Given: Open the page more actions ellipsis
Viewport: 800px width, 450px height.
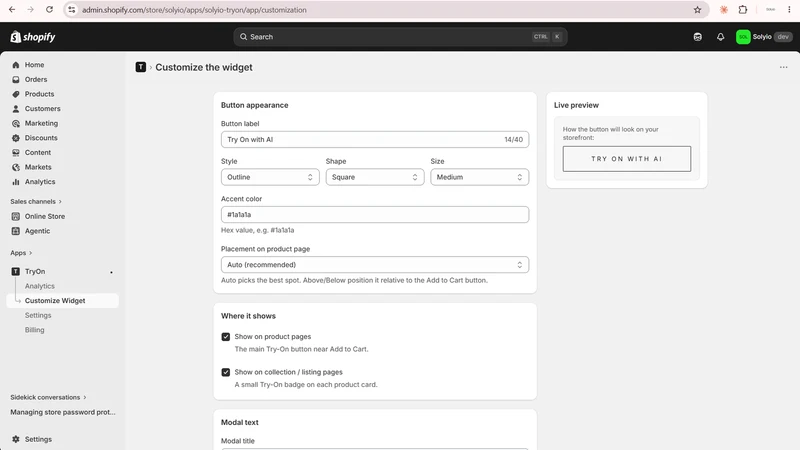Looking at the screenshot, I should point(784,67).
